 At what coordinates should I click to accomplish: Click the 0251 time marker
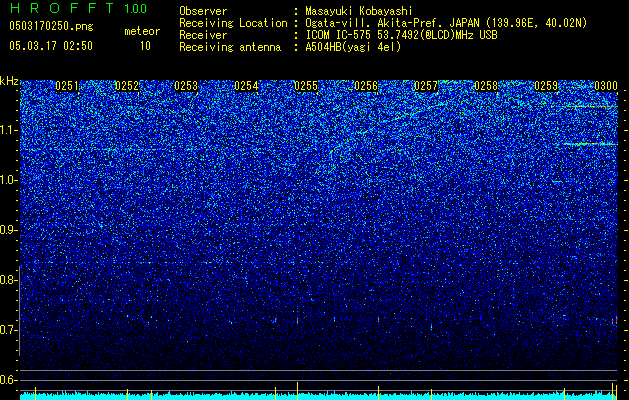click(x=67, y=86)
